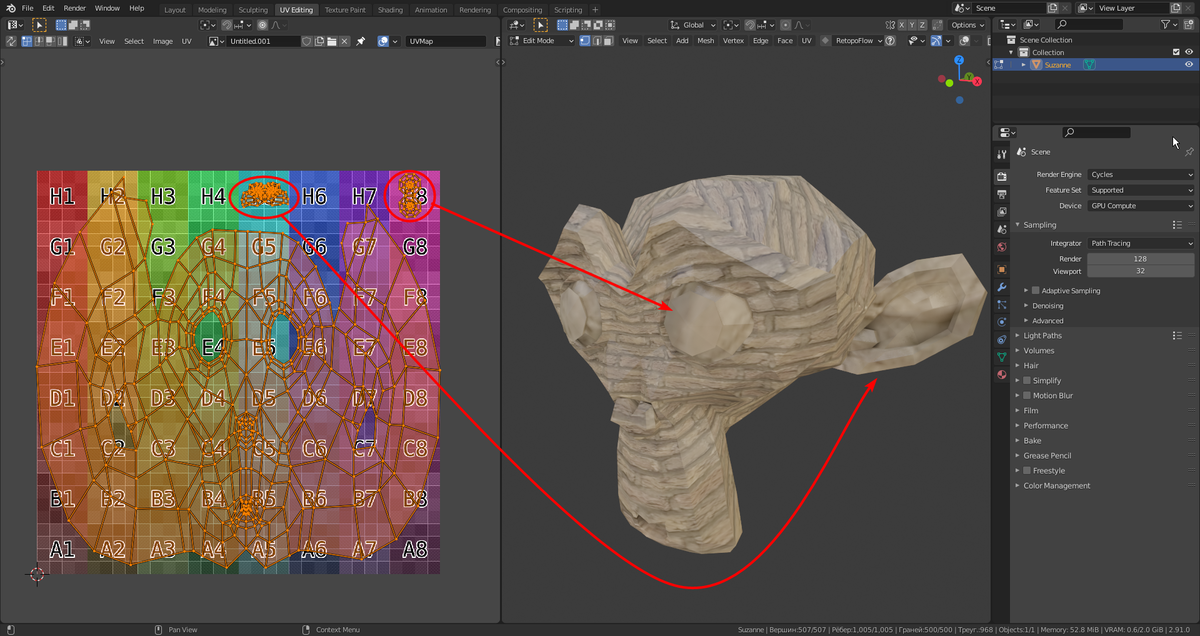The image size is (1200, 636).
Task: Open Sampling presets list icon
Action: [1177, 225]
